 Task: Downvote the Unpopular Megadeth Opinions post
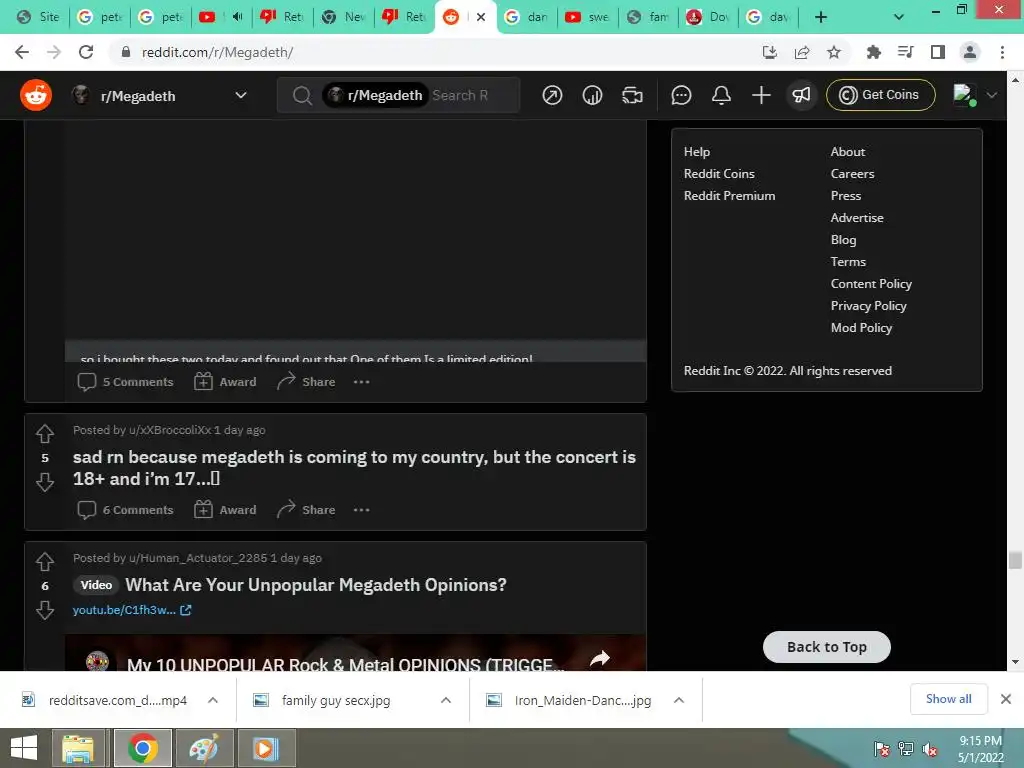click(x=45, y=611)
